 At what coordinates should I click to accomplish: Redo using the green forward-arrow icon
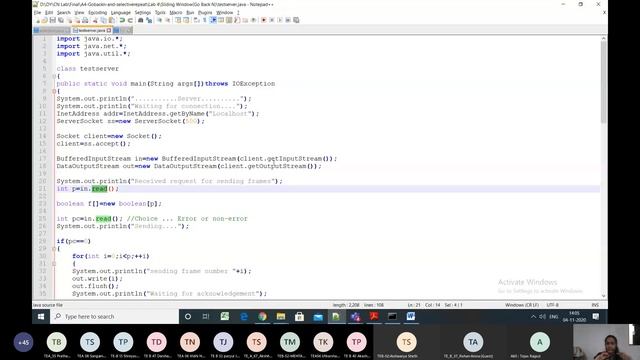click(x=131, y=20)
